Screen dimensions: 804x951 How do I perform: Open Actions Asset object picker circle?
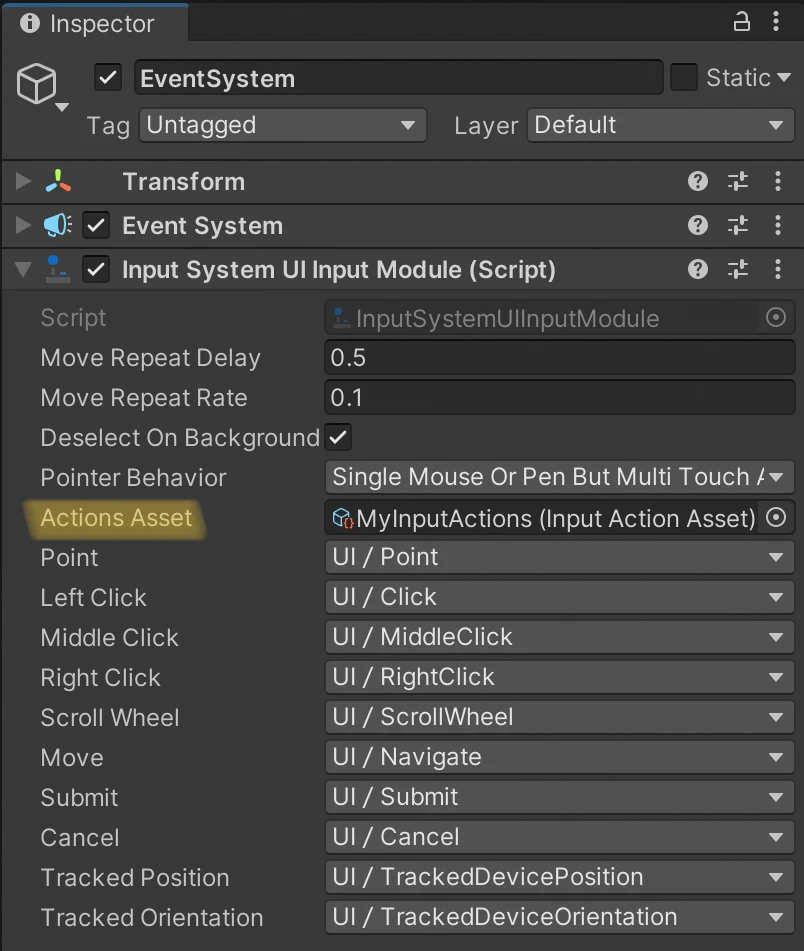click(x=776, y=517)
